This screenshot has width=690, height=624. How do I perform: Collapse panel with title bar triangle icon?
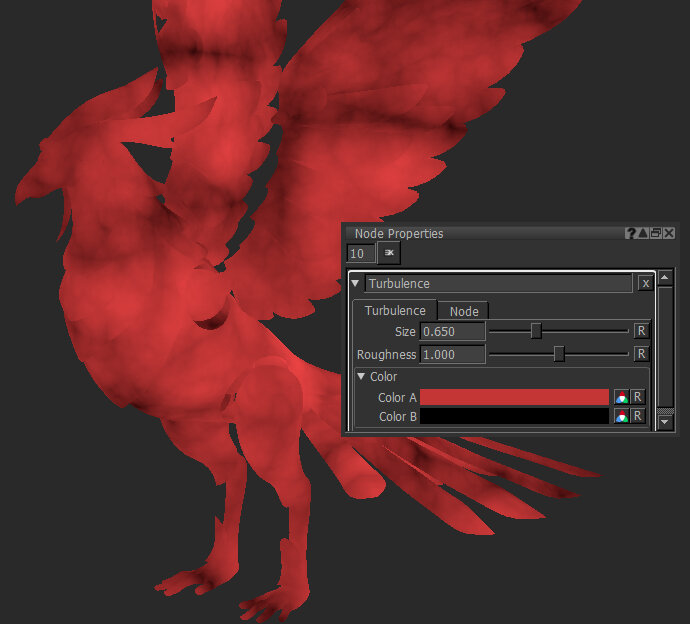(x=643, y=233)
